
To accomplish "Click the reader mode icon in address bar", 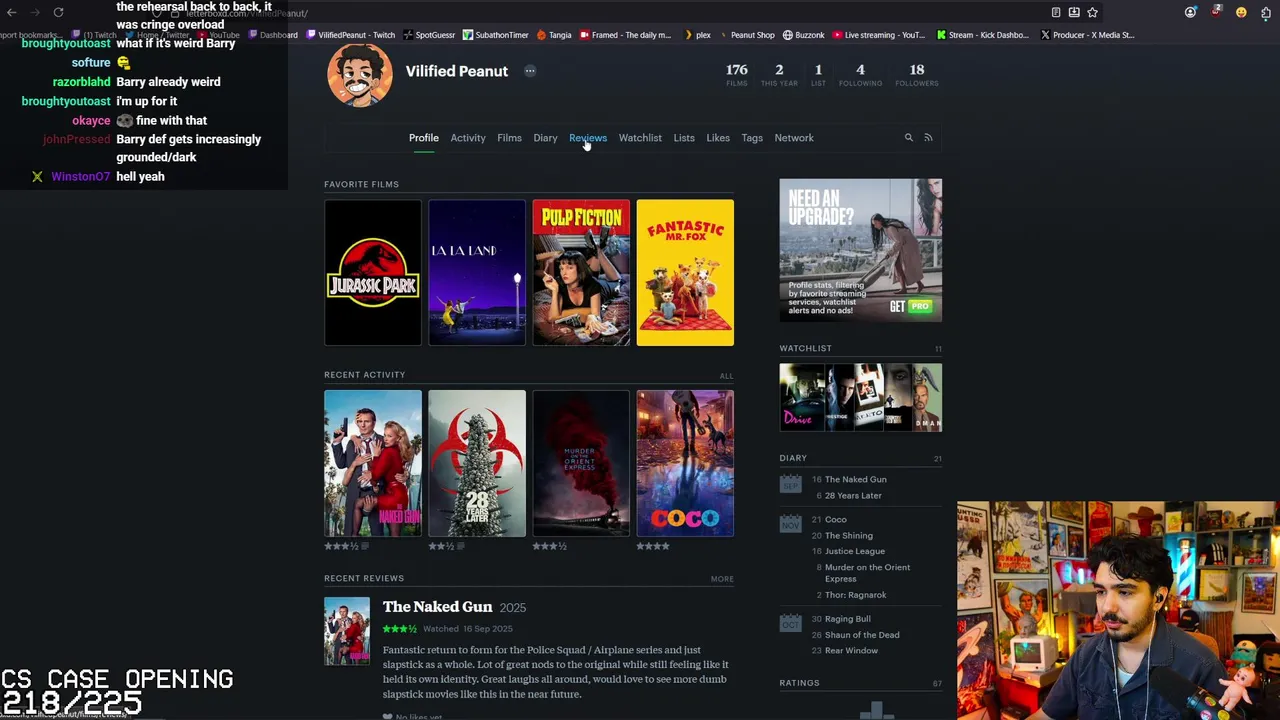I will (1056, 12).
